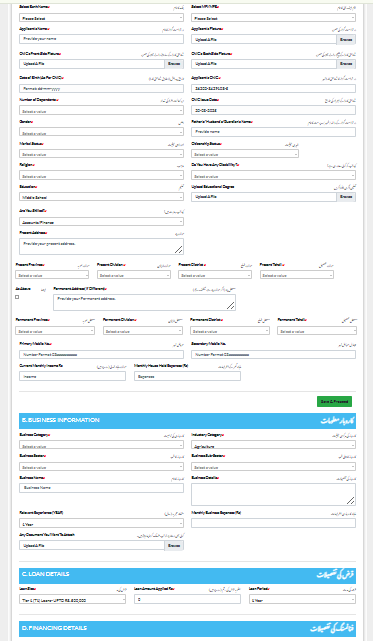
Task: Open the disability question dropdown
Action: click(273, 175)
